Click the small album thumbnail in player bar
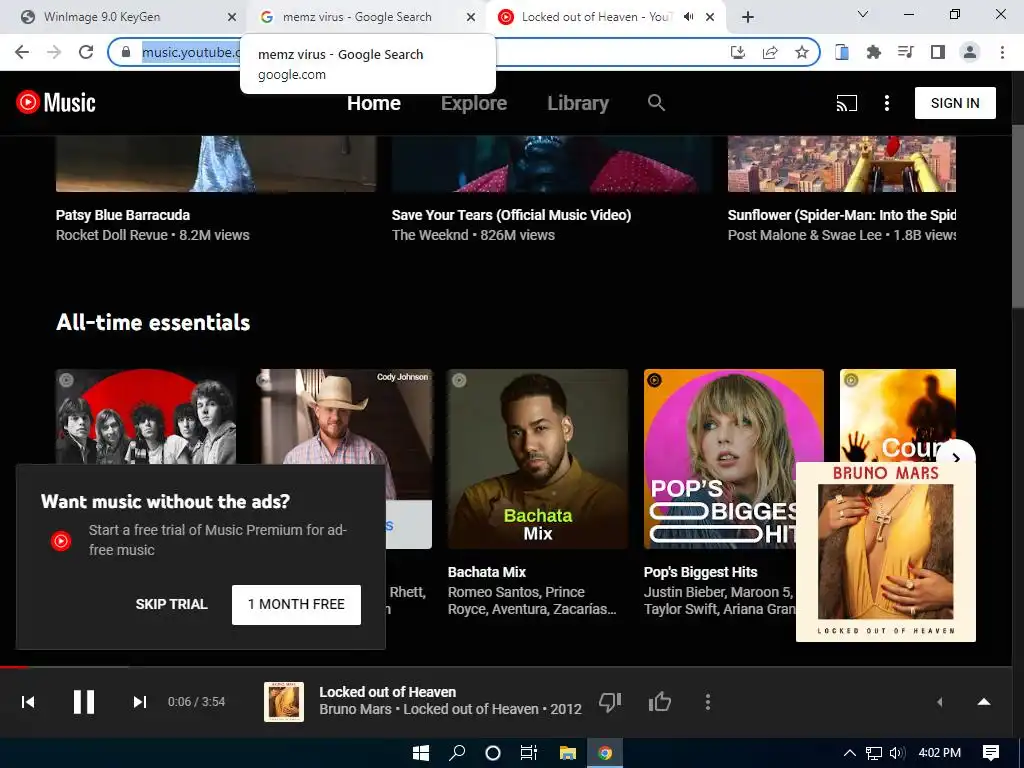 tap(284, 702)
